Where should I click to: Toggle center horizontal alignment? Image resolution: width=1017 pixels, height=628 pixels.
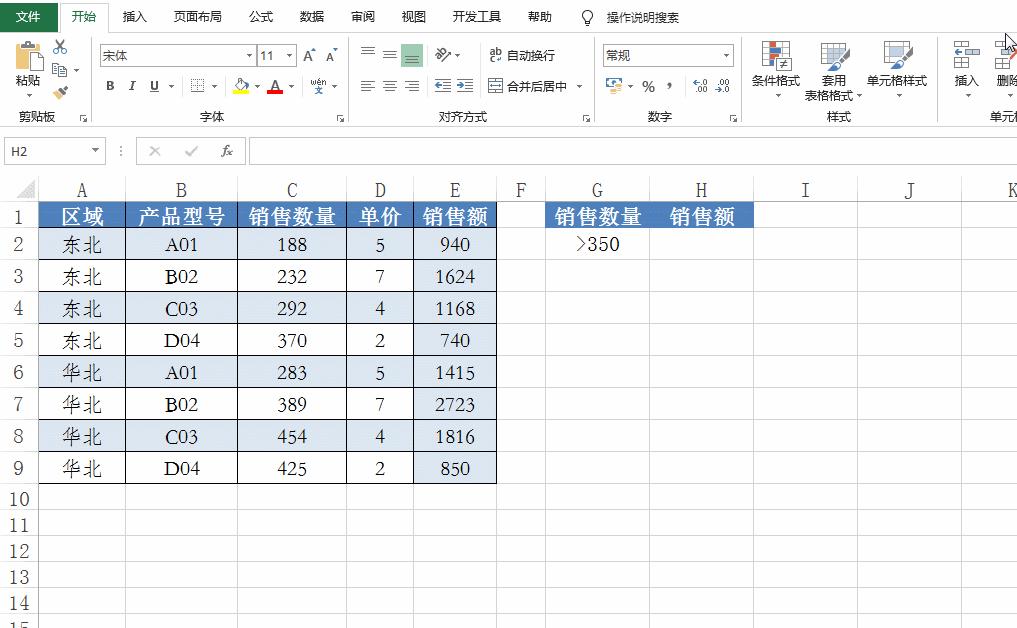tap(390, 87)
